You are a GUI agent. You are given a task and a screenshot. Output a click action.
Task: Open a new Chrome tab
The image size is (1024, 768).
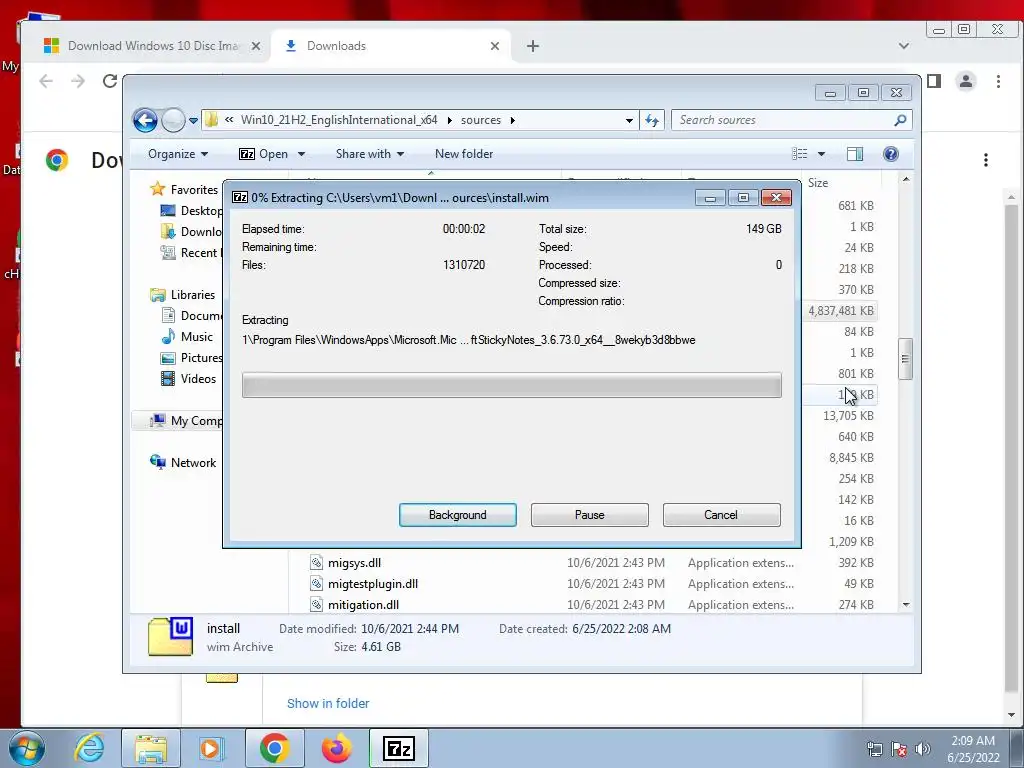[533, 46]
